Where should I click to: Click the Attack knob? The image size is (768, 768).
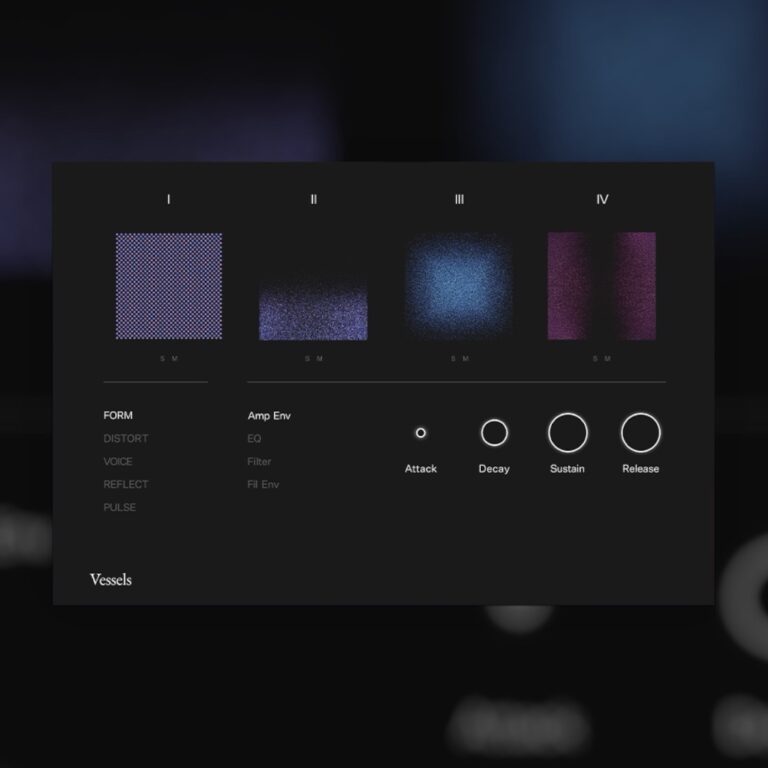click(x=420, y=433)
